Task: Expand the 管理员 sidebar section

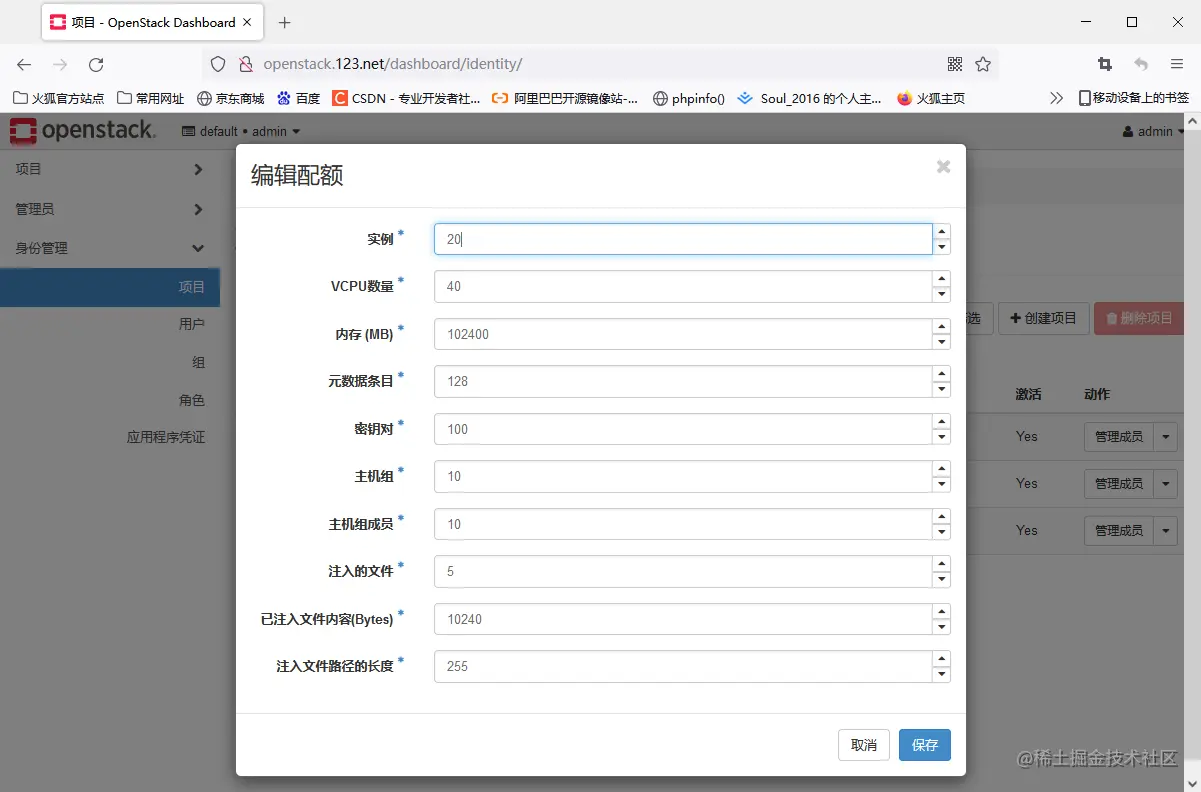Action: [110, 208]
